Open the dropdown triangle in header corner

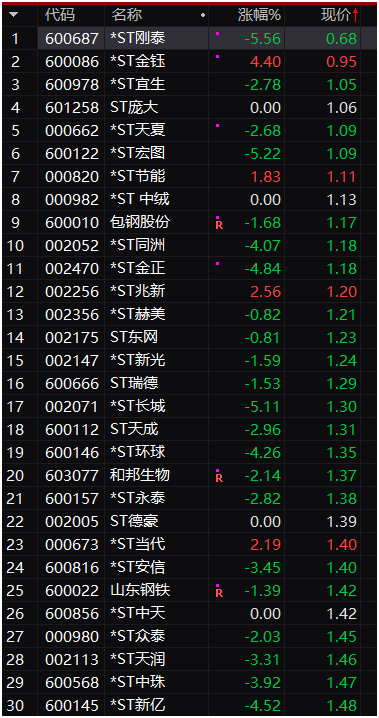[x=14, y=15]
